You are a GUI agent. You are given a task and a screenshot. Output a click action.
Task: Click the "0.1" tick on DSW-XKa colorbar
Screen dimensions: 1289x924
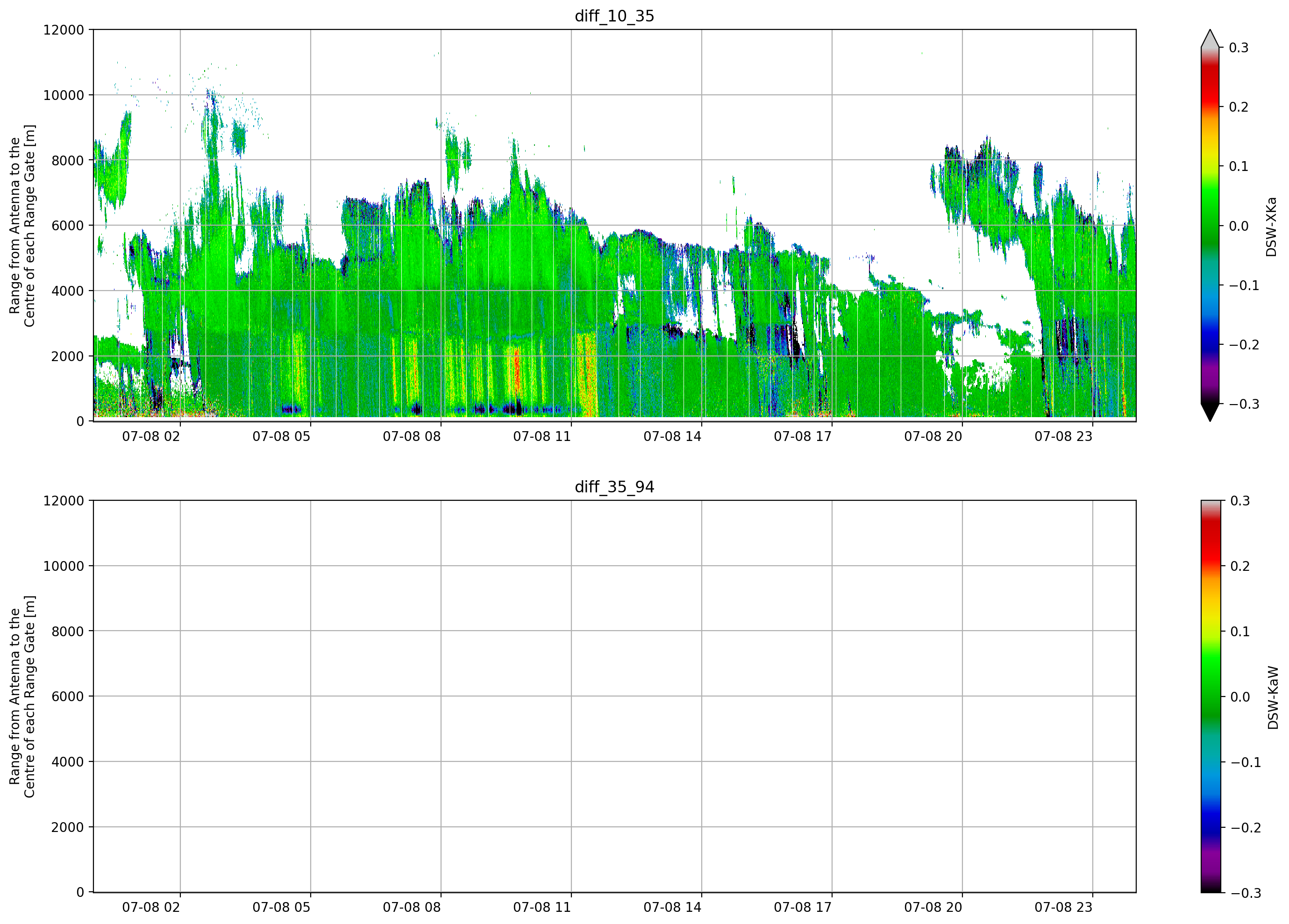tap(1239, 166)
